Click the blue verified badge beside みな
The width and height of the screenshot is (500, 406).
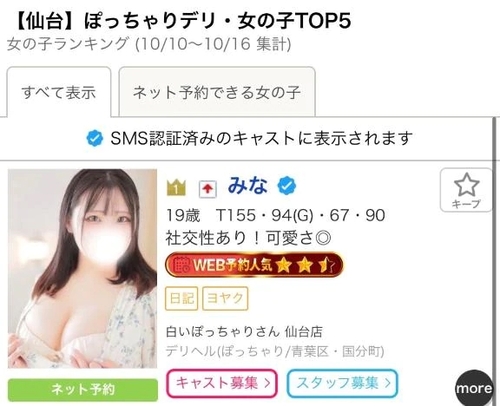tap(287, 186)
